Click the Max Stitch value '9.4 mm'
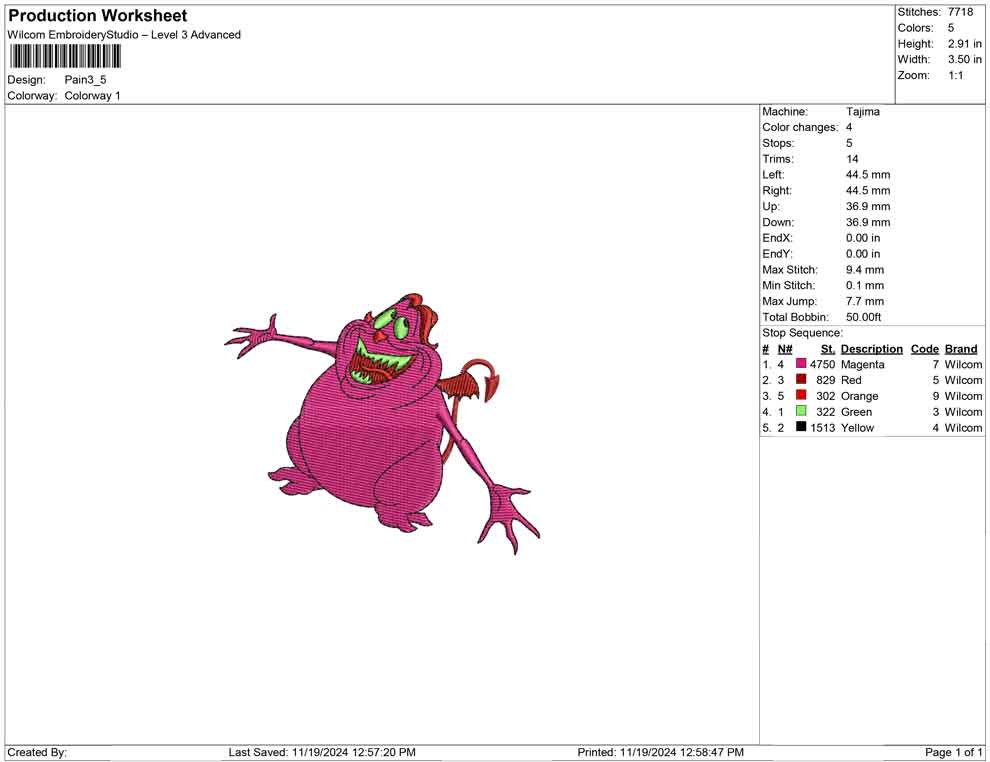This screenshot has height=762, width=990. pyautogui.click(x=865, y=270)
